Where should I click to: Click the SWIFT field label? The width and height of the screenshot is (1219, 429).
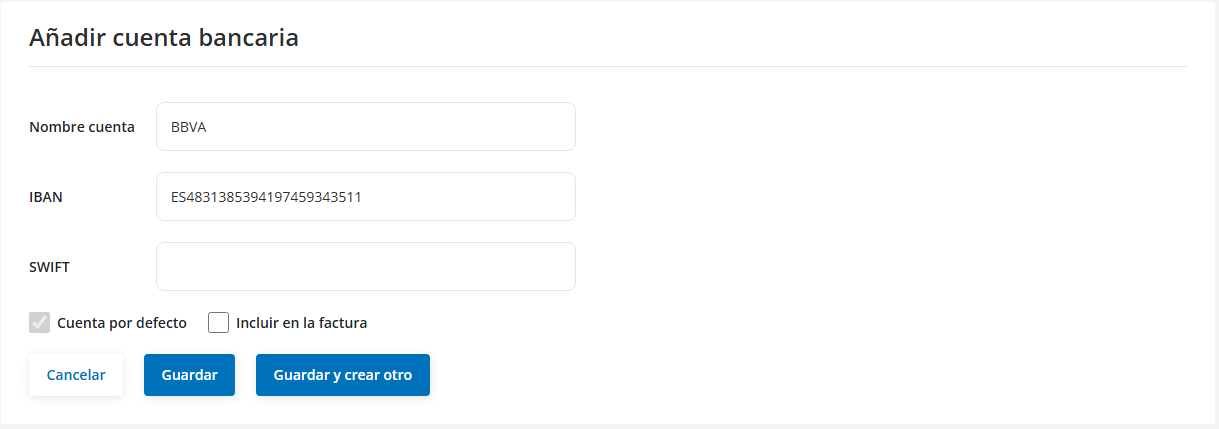[x=50, y=267]
